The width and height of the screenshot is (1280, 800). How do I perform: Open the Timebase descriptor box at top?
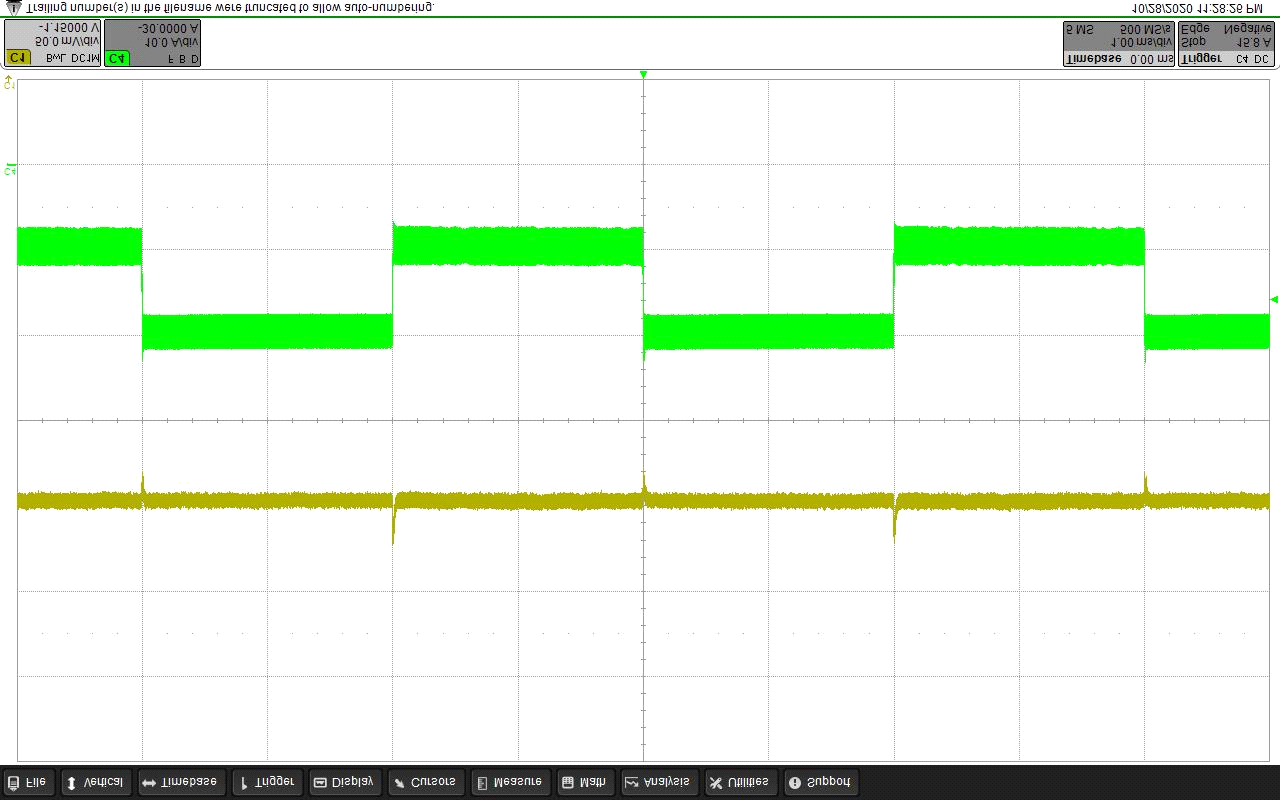[x=1118, y=44]
